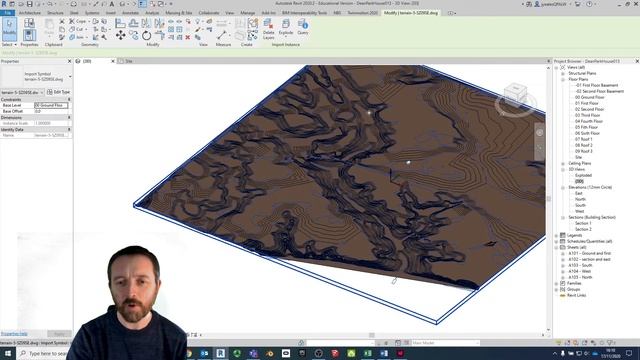The height and width of the screenshot is (360, 640).
Task: Click the Text (A) icon in quick access toolbar
Action: 112,4
